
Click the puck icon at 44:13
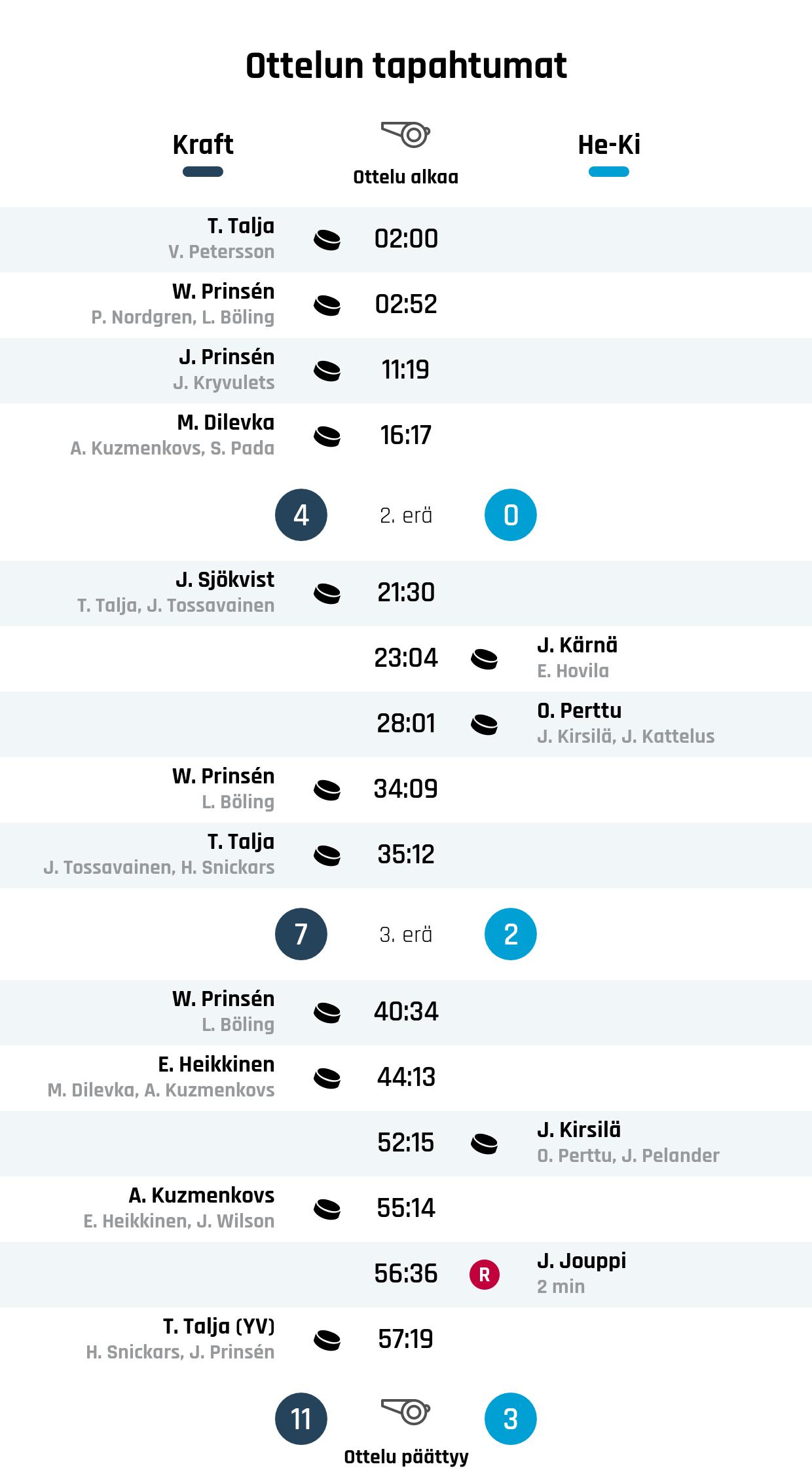(x=327, y=1078)
